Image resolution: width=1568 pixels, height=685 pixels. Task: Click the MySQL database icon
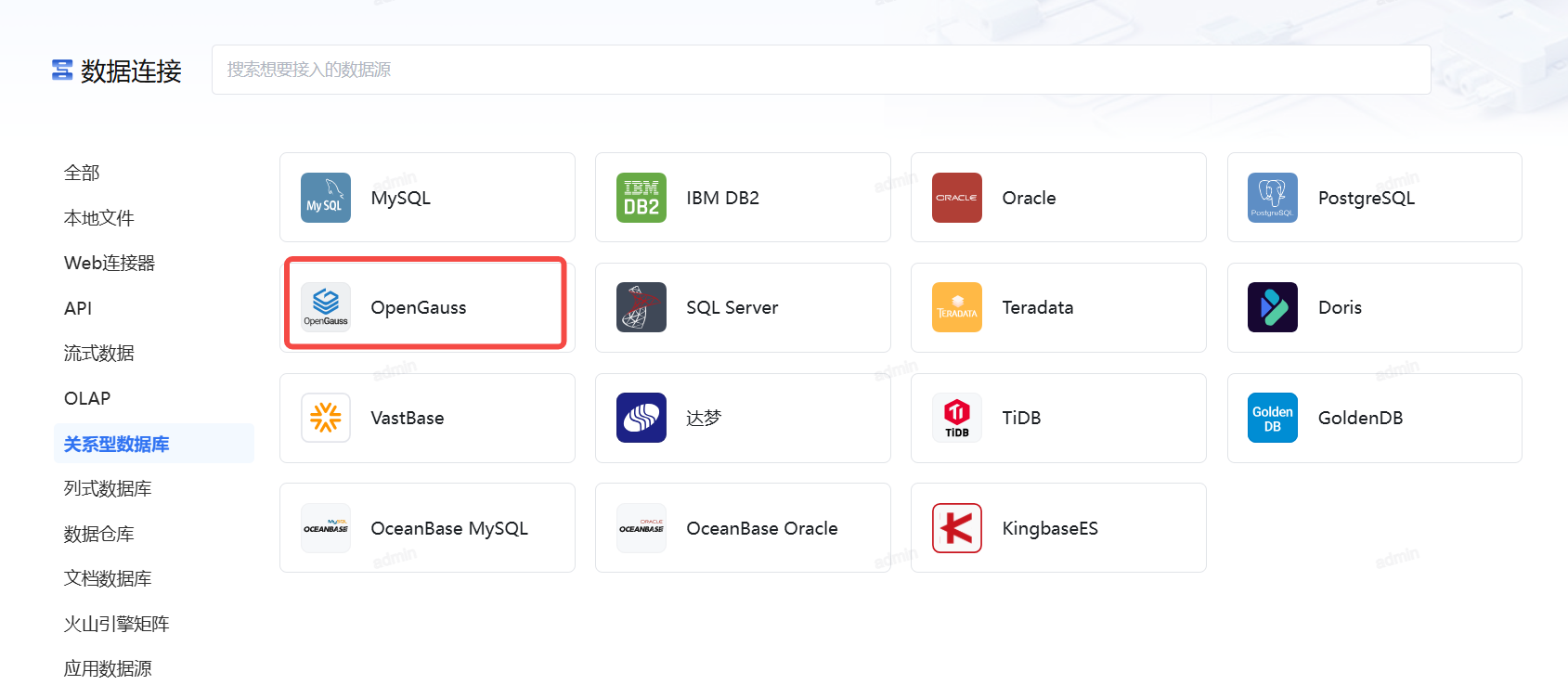coord(326,198)
